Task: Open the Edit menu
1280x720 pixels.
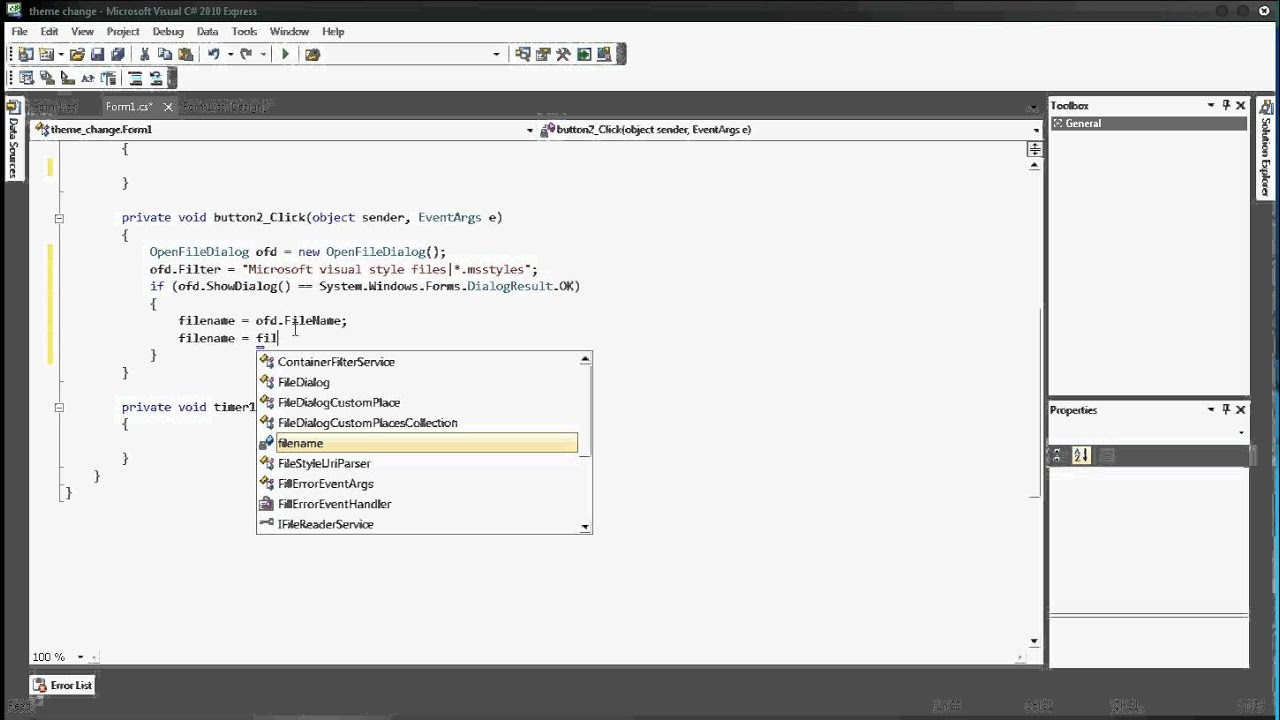Action: coord(49,32)
